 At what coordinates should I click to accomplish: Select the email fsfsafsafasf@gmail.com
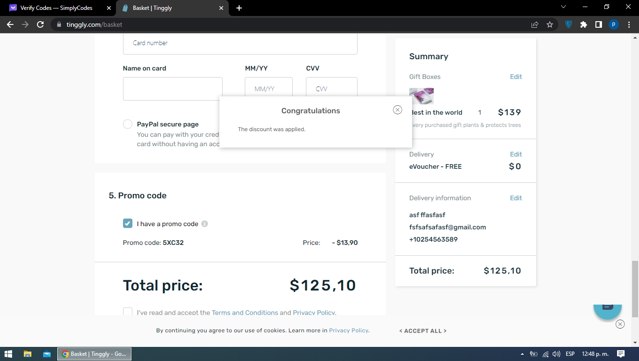(447, 227)
